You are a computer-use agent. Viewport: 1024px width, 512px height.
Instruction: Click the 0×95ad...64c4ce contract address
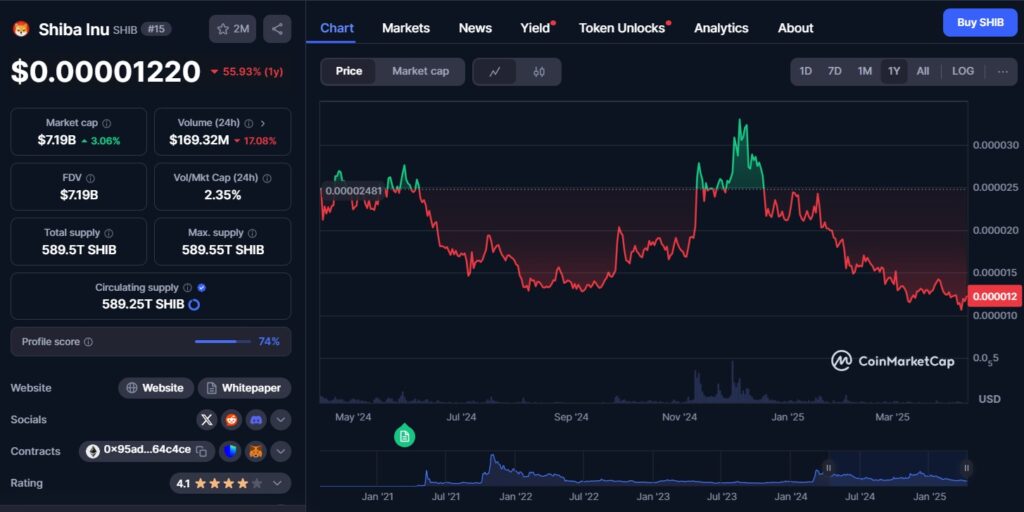point(147,450)
